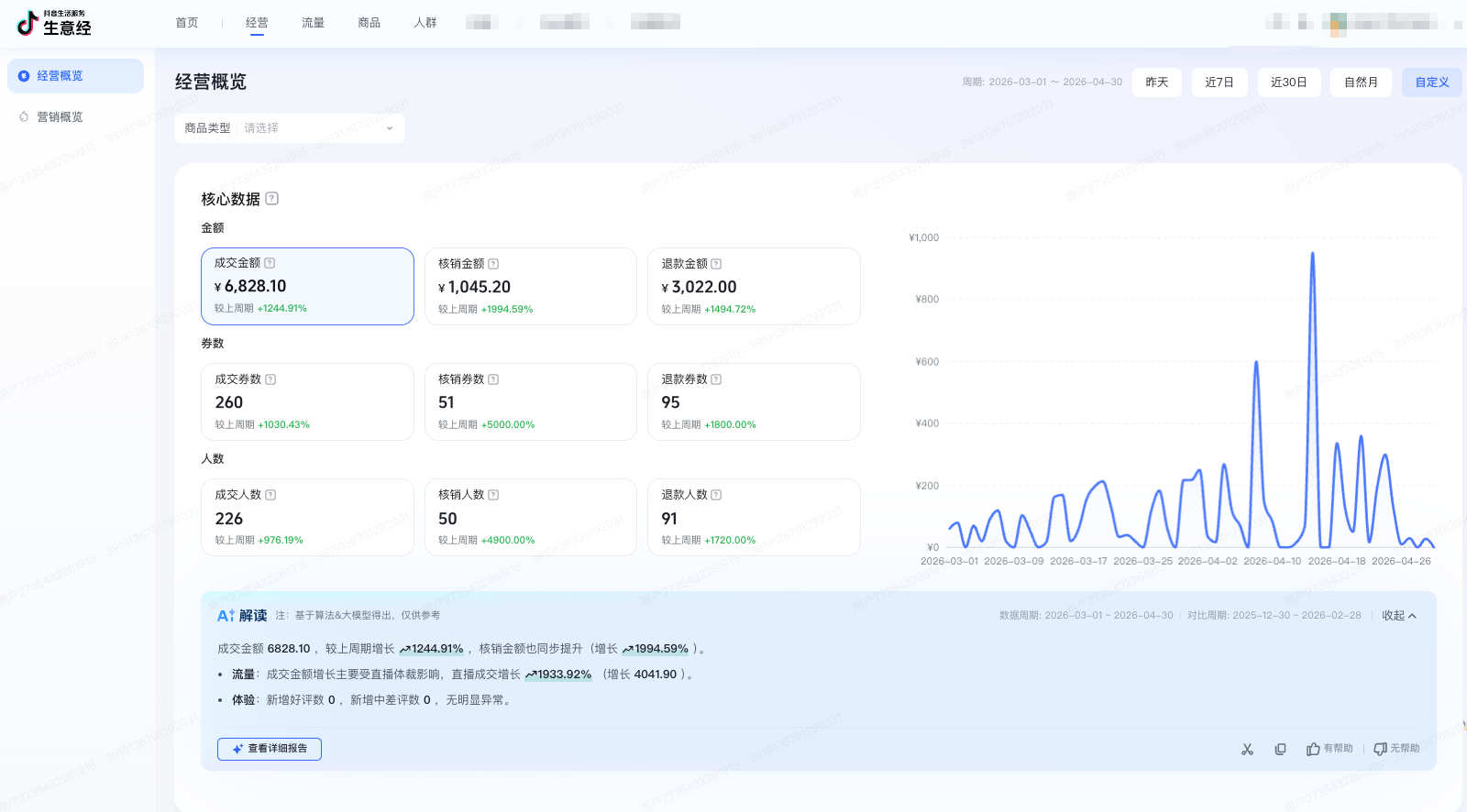This screenshot has width=1467, height=812.
Task: Select the 核销金额 metric card
Action: 531,286
